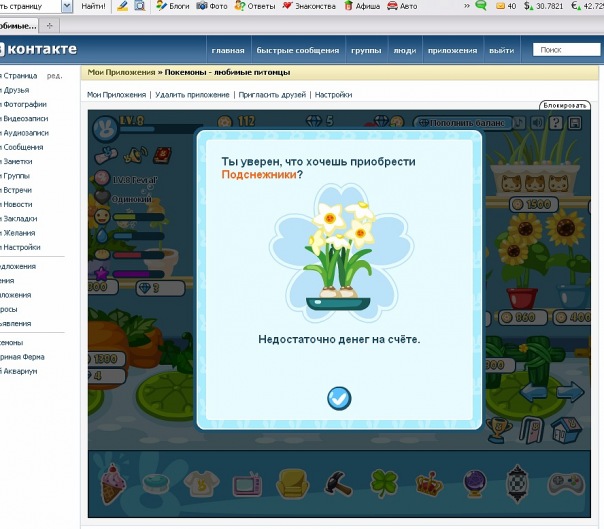Click the gamepad mini-games icon
The image size is (604, 529).
click(x=563, y=485)
